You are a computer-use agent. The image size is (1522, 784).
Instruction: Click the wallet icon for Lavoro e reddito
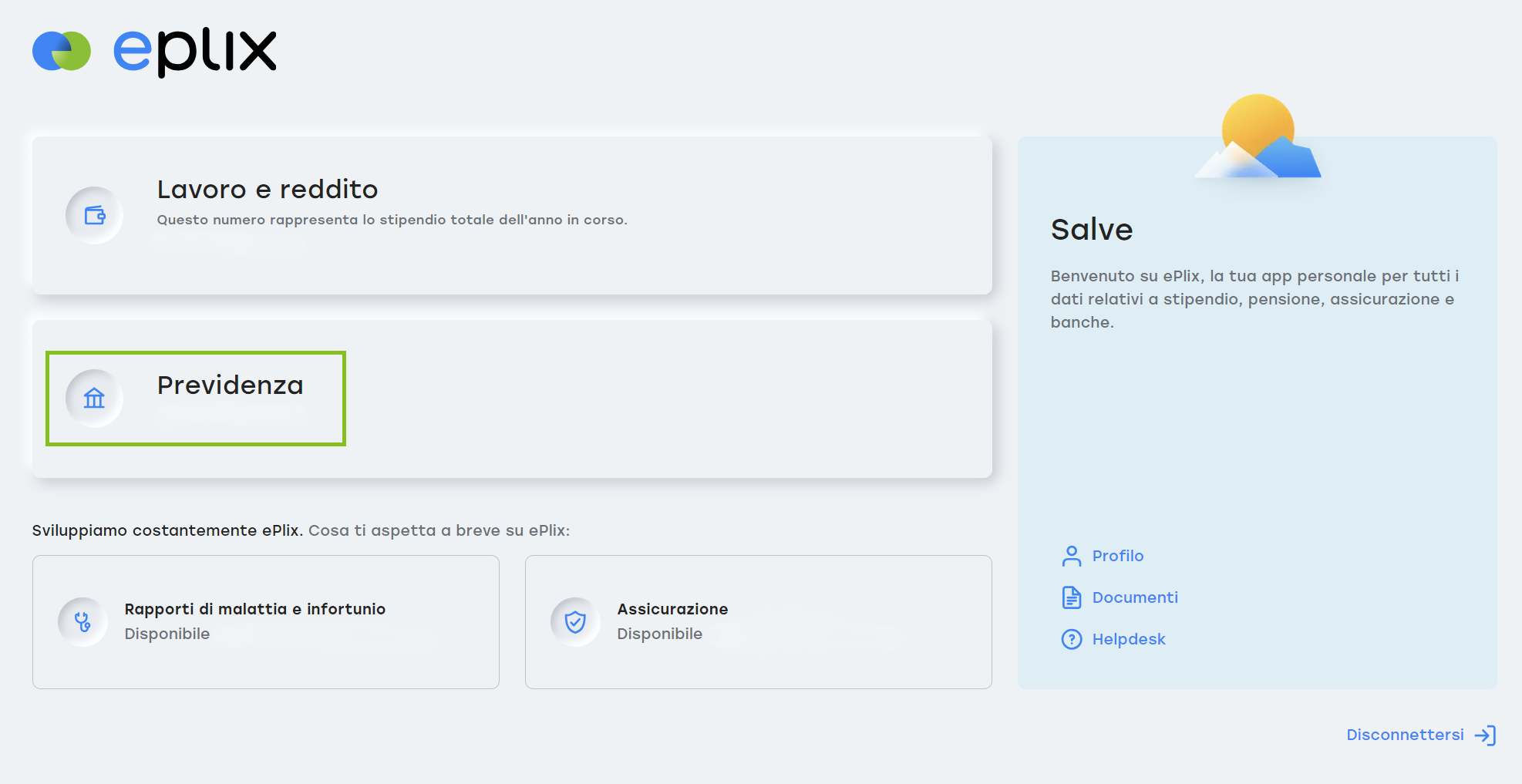click(94, 215)
